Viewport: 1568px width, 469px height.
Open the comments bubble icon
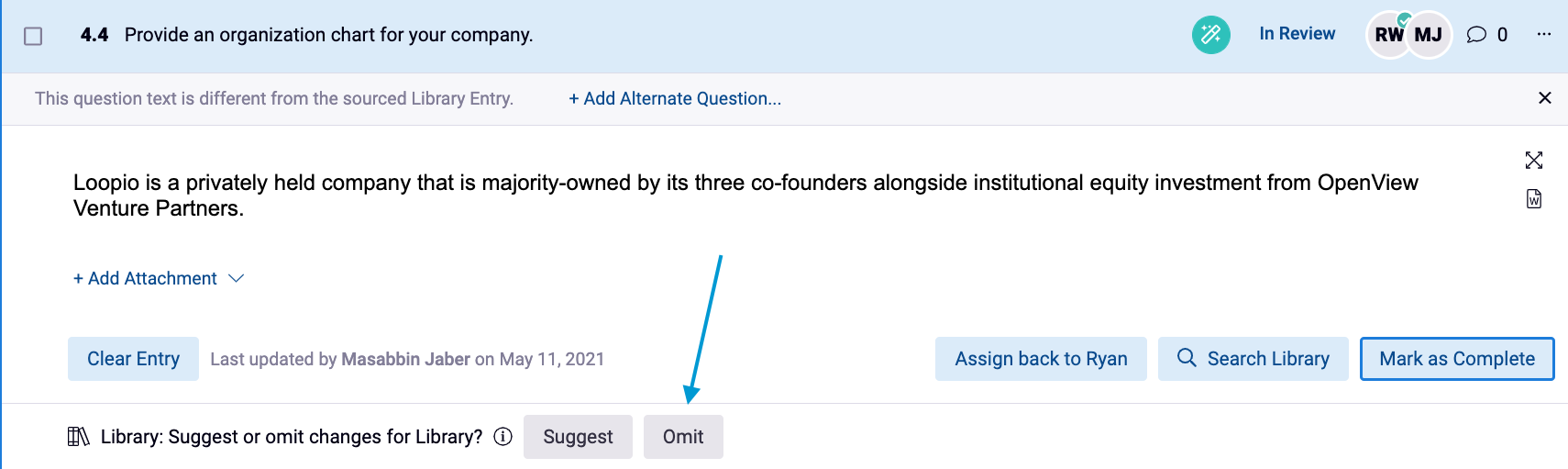(1476, 35)
